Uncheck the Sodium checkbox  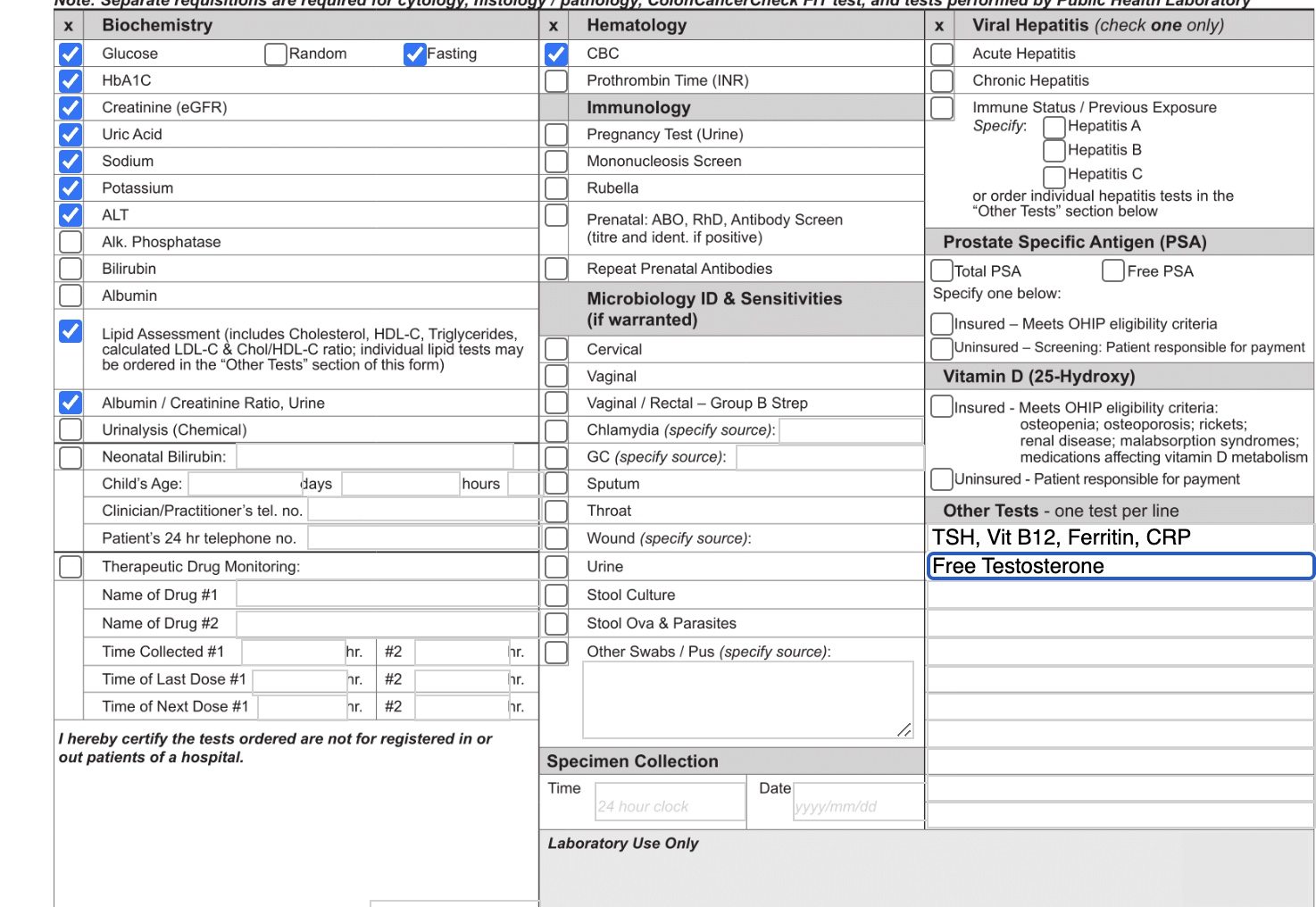pos(71,162)
